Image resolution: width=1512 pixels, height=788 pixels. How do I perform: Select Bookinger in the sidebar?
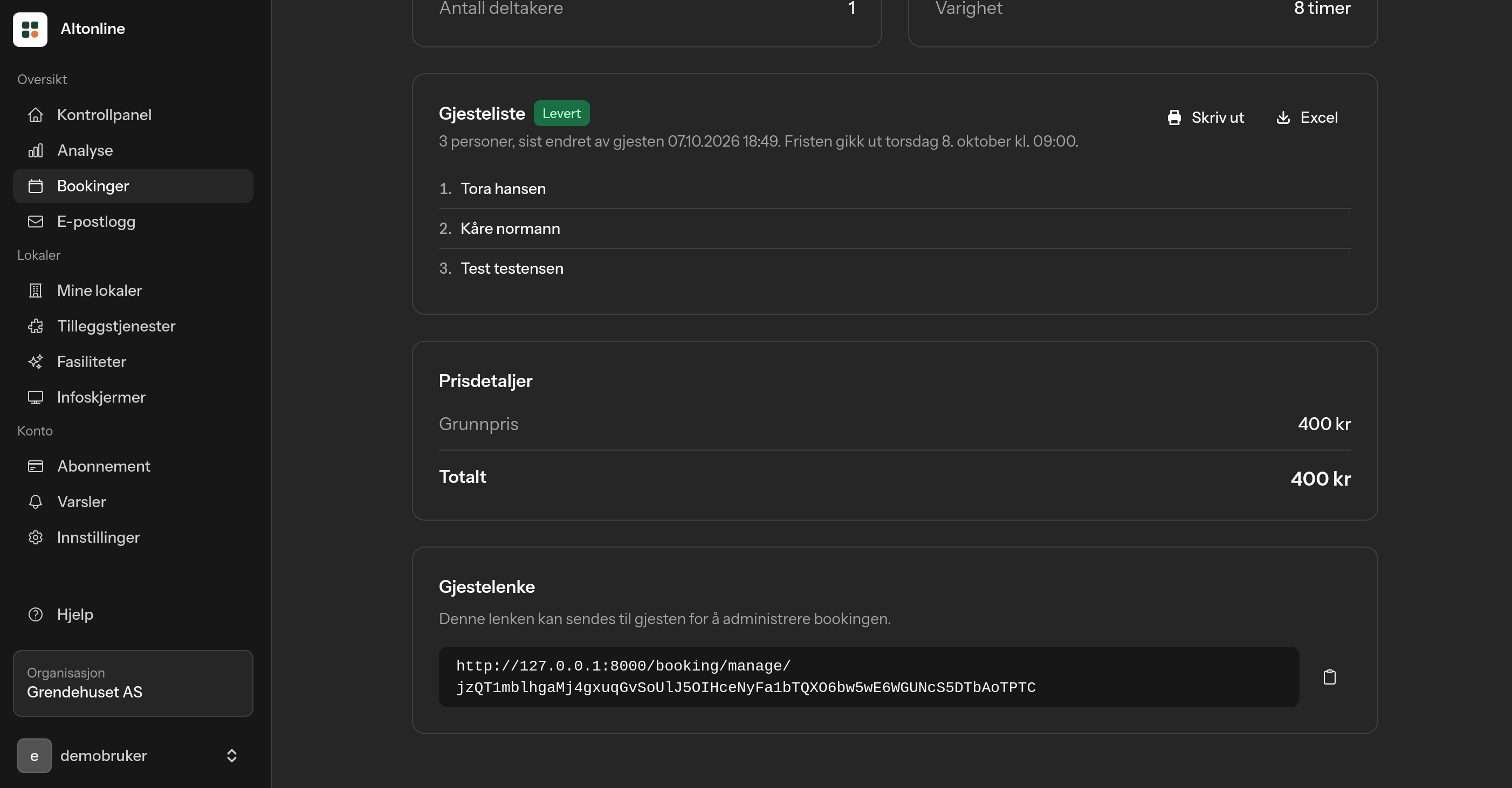click(133, 186)
